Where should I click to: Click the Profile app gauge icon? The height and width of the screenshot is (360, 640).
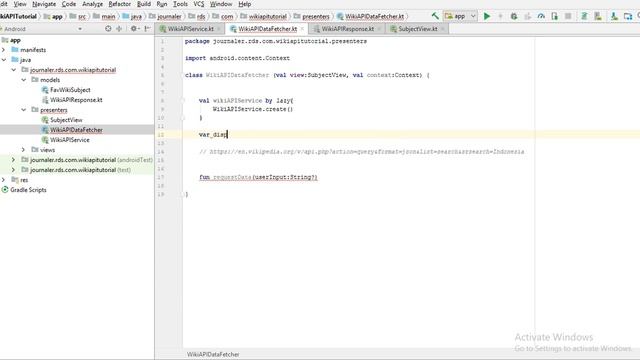pos(541,16)
